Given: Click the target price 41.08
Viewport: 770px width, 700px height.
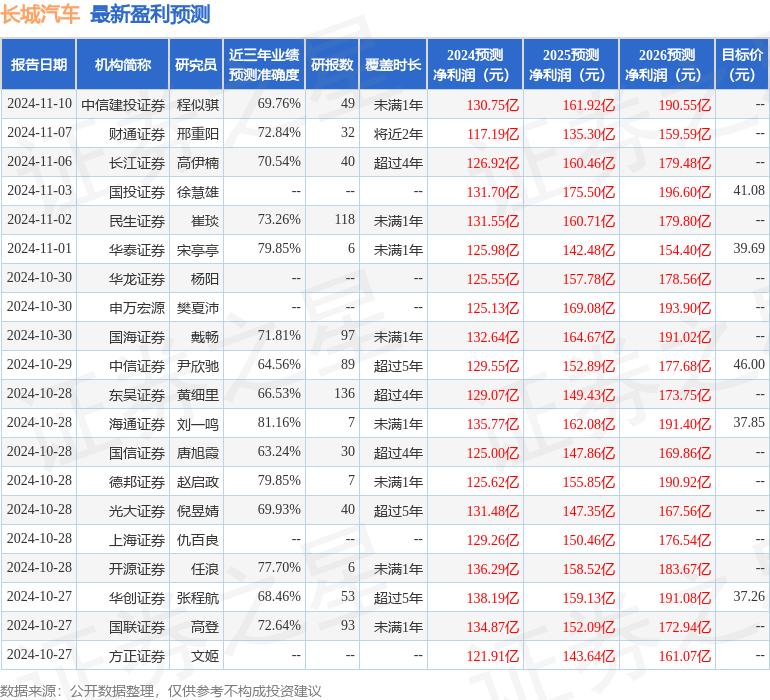Looking at the screenshot, I should point(749,190).
